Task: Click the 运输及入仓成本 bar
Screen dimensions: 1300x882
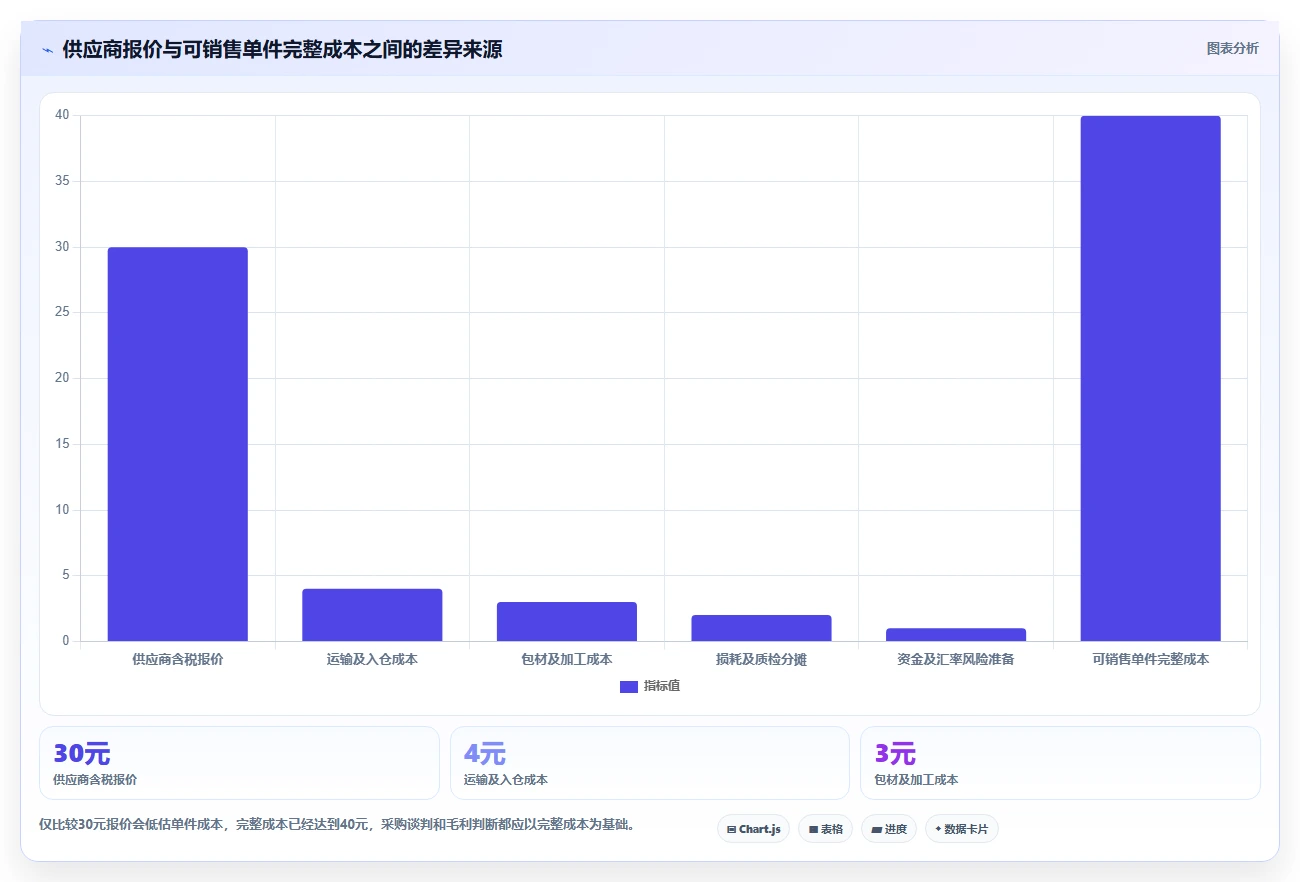Action: click(372, 615)
